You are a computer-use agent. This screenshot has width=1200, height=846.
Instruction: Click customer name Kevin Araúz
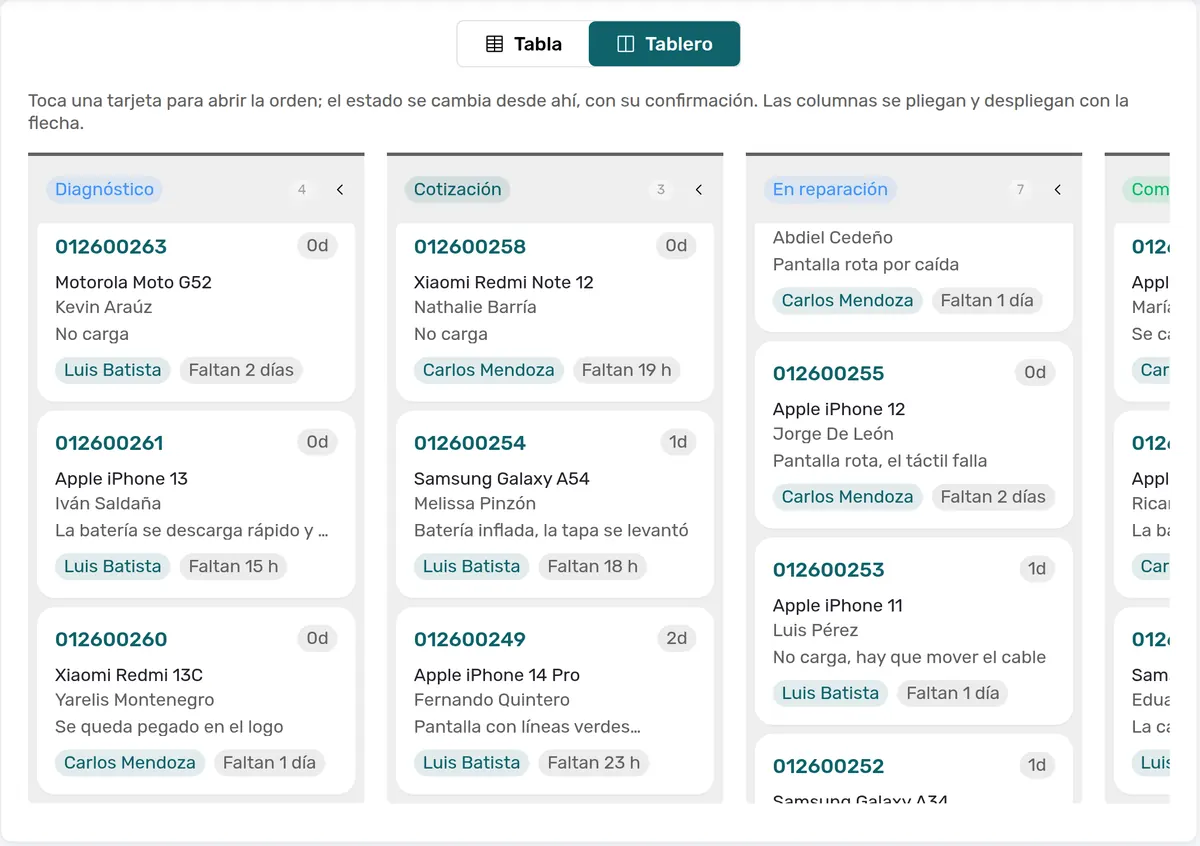[x=104, y=307]
